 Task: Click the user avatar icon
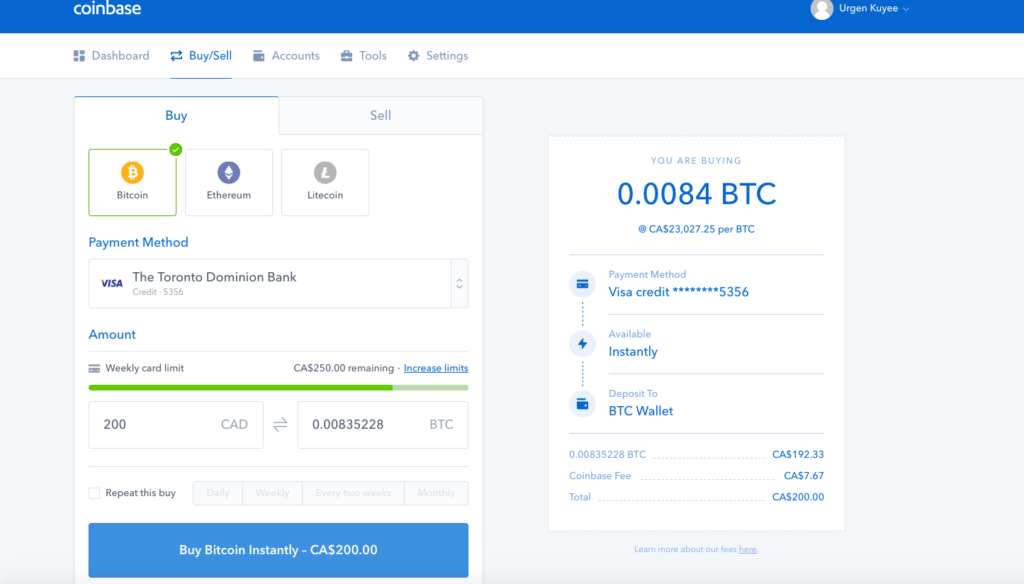coord(822,9)
